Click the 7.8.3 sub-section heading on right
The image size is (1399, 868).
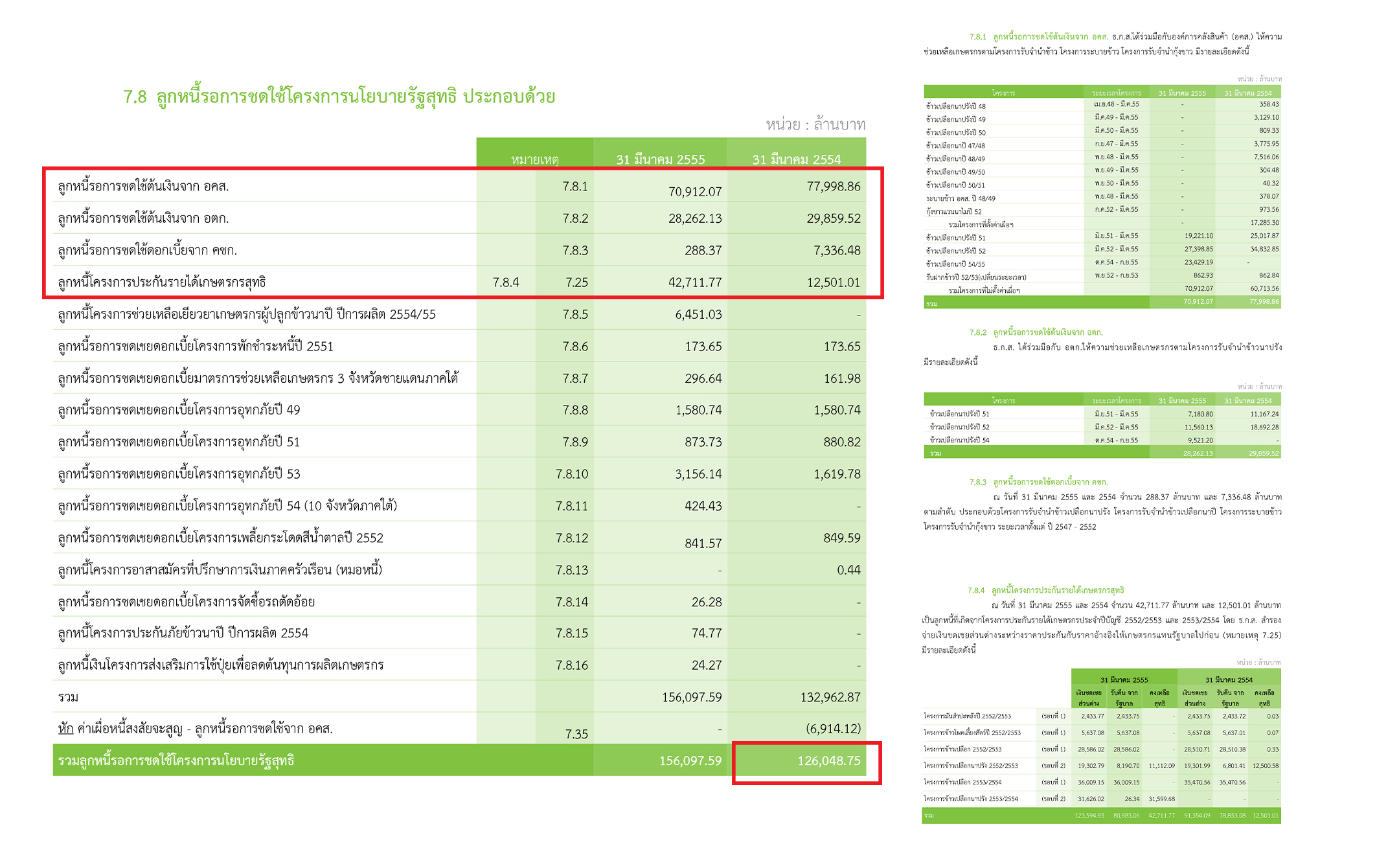[1038, 482]
